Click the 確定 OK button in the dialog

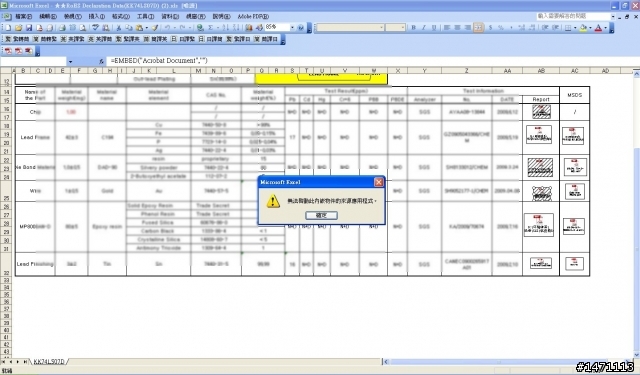click(321, 215)
